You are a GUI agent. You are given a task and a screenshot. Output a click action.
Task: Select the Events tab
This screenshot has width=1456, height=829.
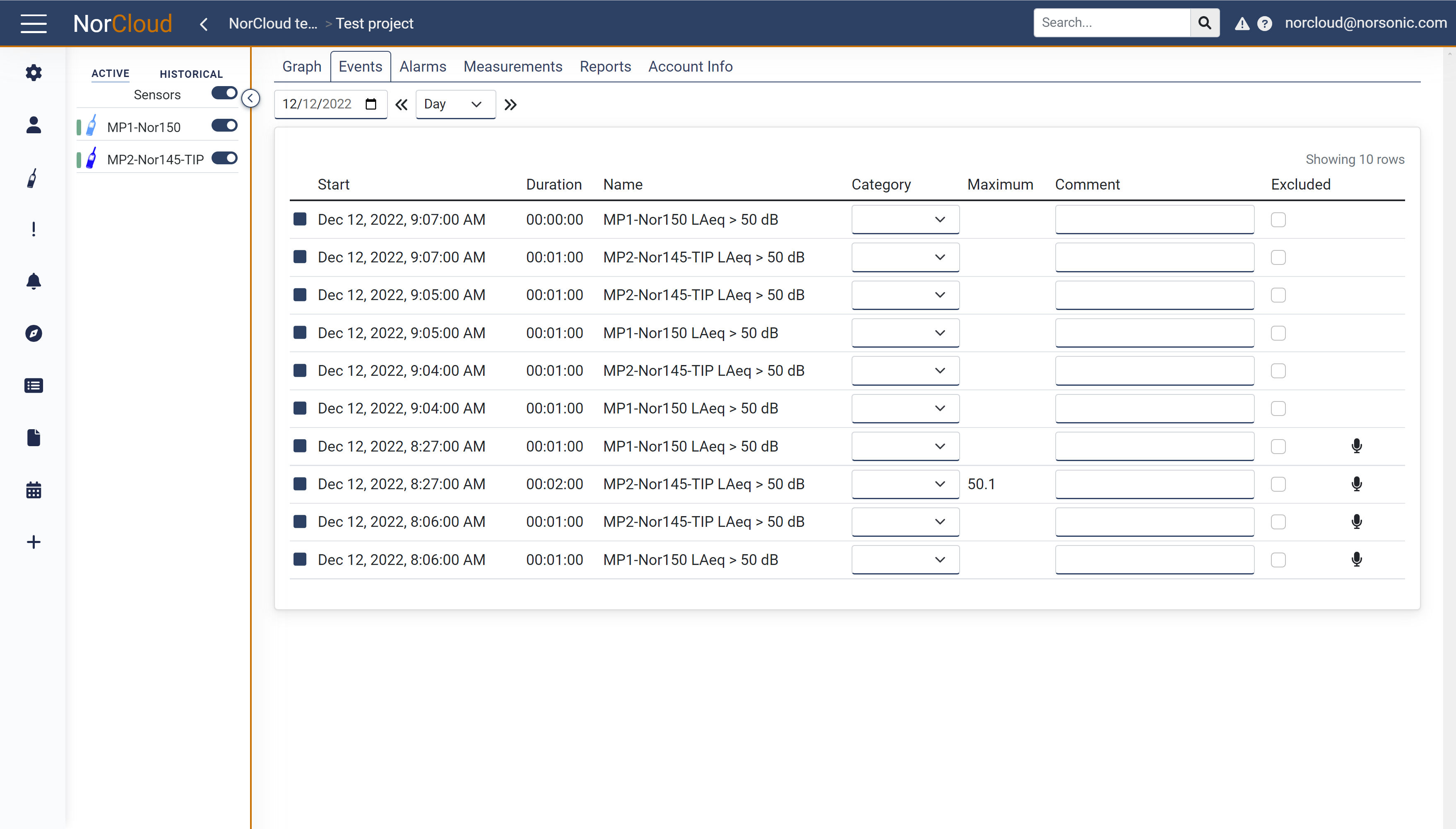coord(361,67)
